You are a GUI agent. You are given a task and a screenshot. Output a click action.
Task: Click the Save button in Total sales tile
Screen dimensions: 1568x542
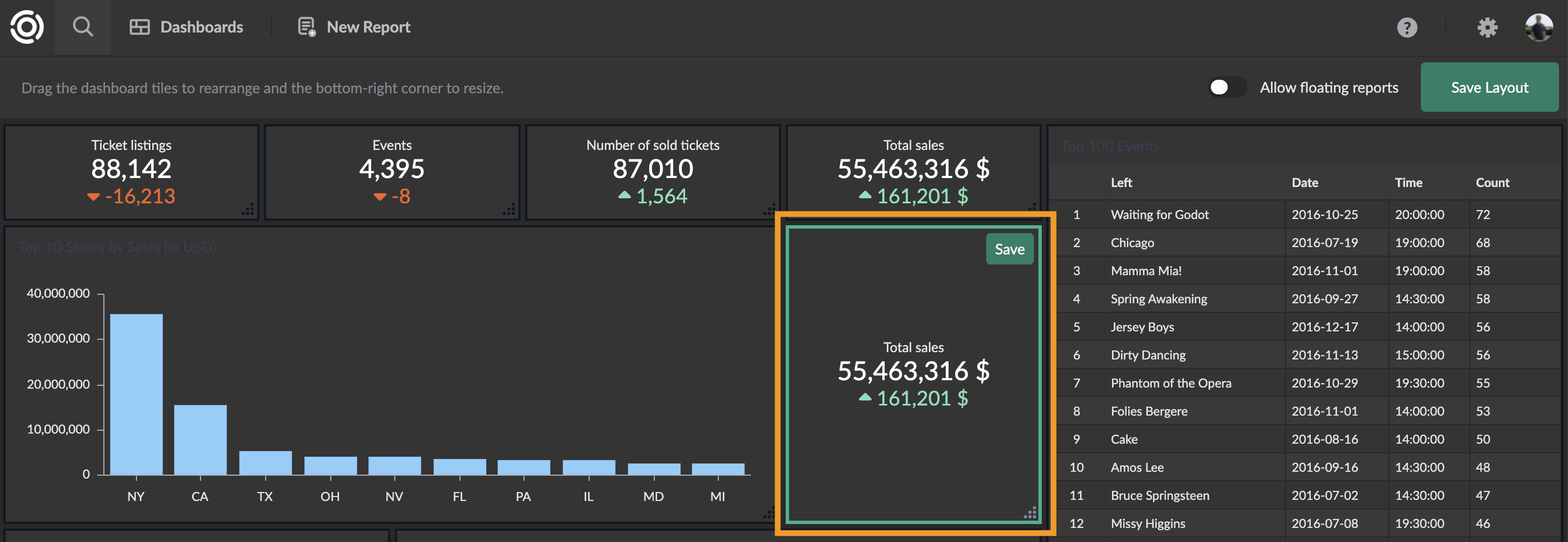(1009, 249)
